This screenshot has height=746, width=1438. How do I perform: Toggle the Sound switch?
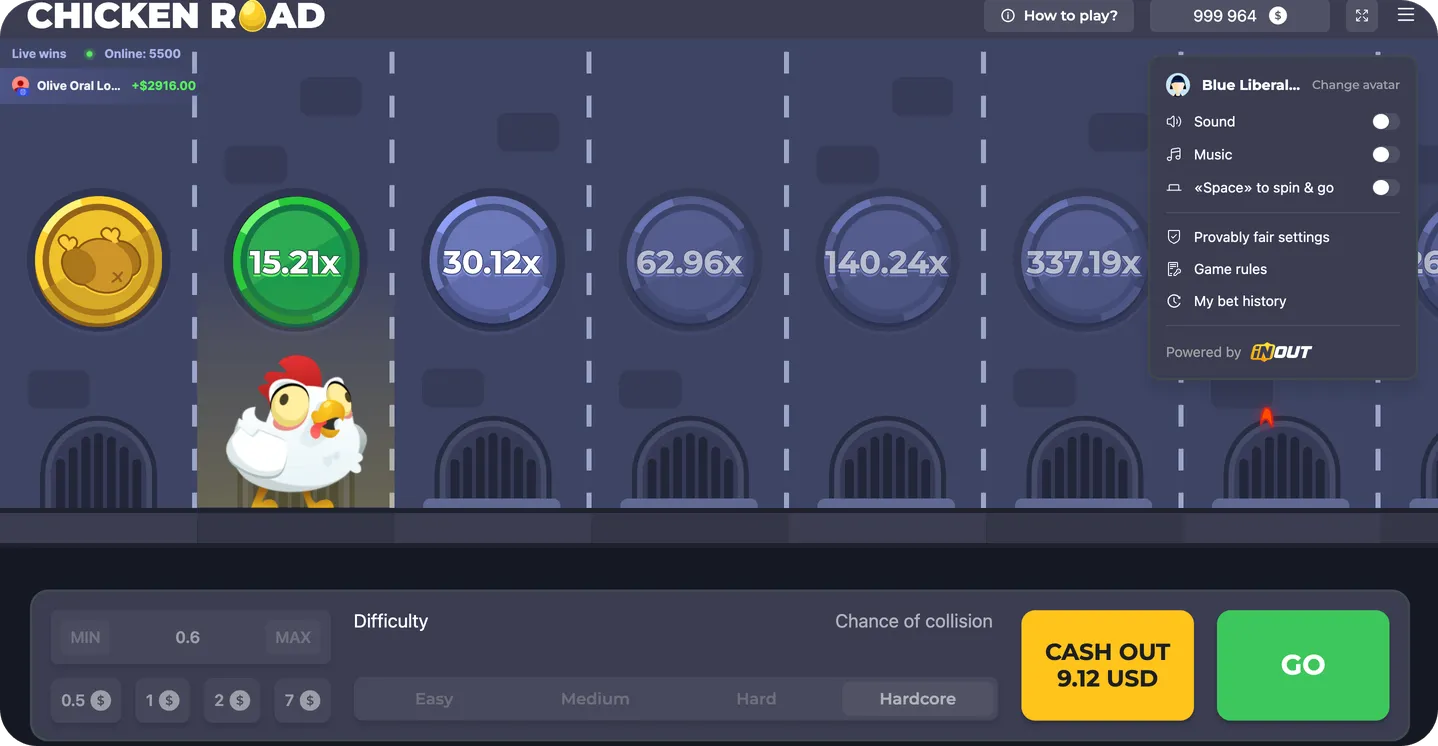tap(1385, 122)
